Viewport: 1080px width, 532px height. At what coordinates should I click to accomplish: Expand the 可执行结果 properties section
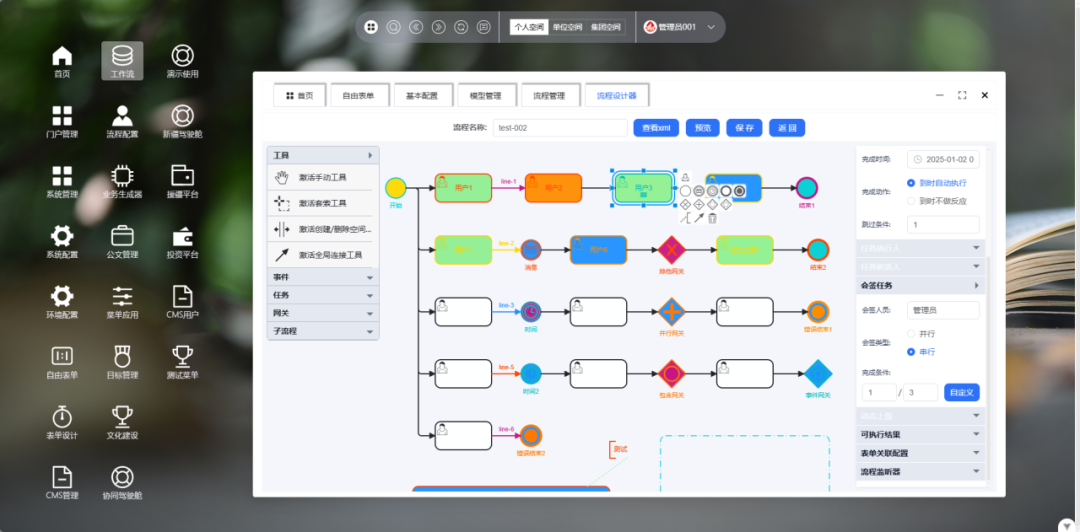pos(920,434)
